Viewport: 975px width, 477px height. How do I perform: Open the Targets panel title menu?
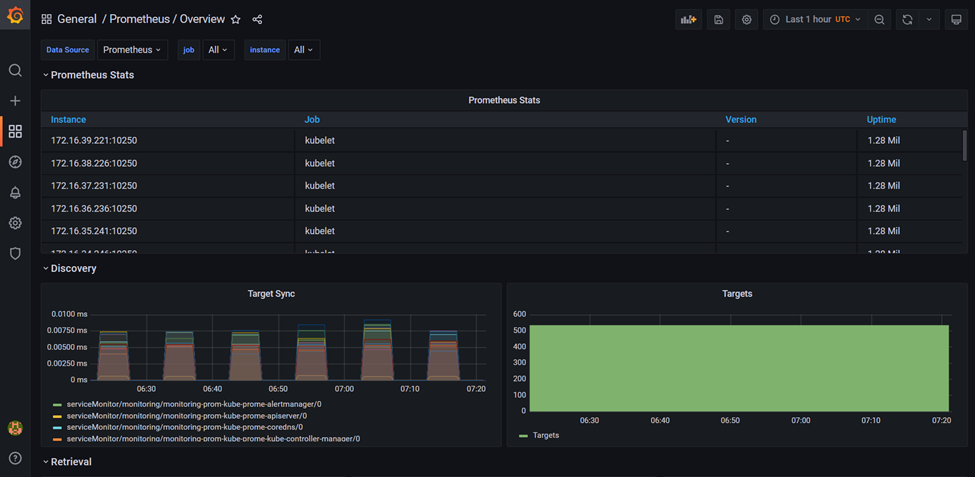pos(737,294)
